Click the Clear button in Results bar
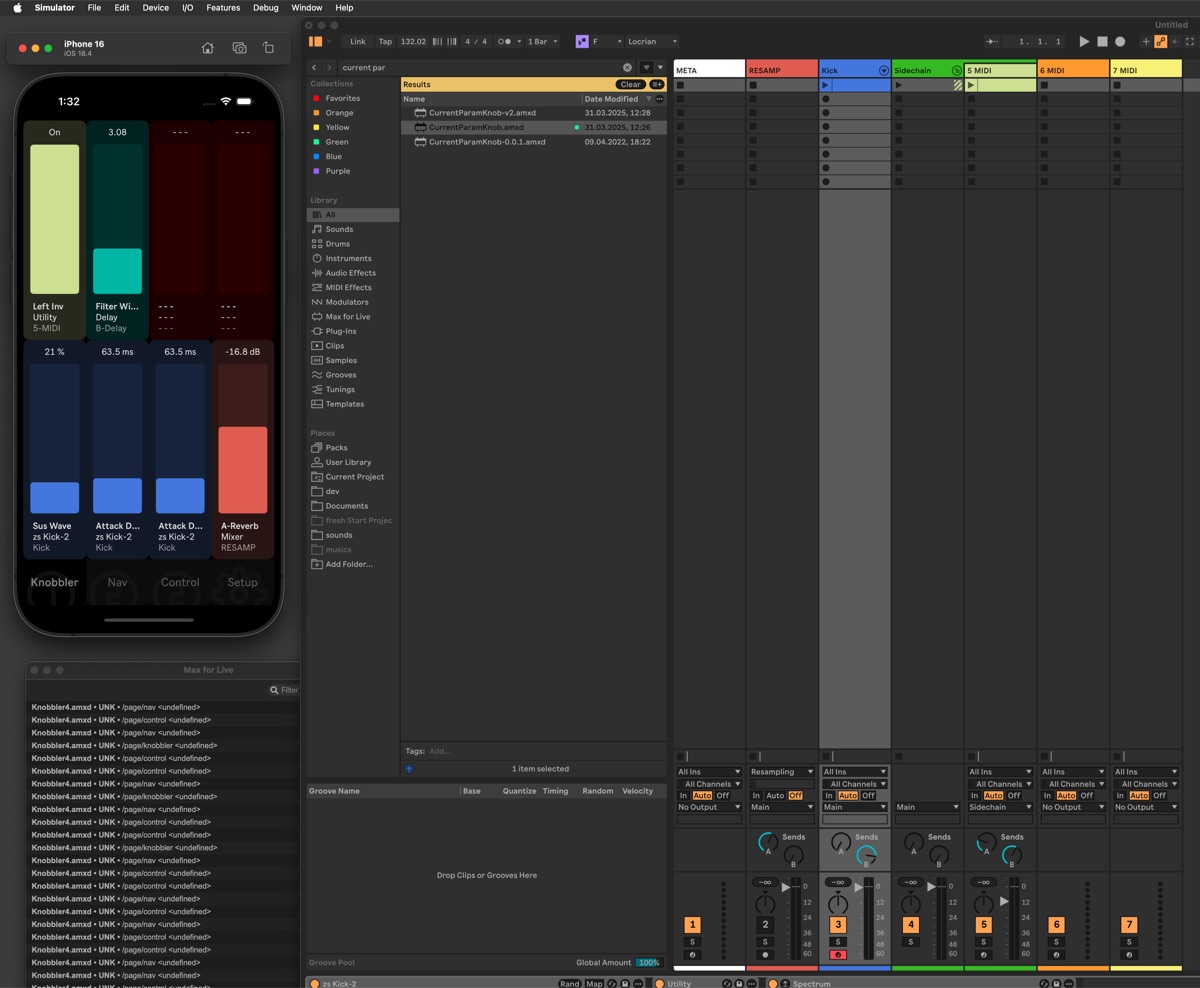The image size is (1200, 988). [631, 85]
